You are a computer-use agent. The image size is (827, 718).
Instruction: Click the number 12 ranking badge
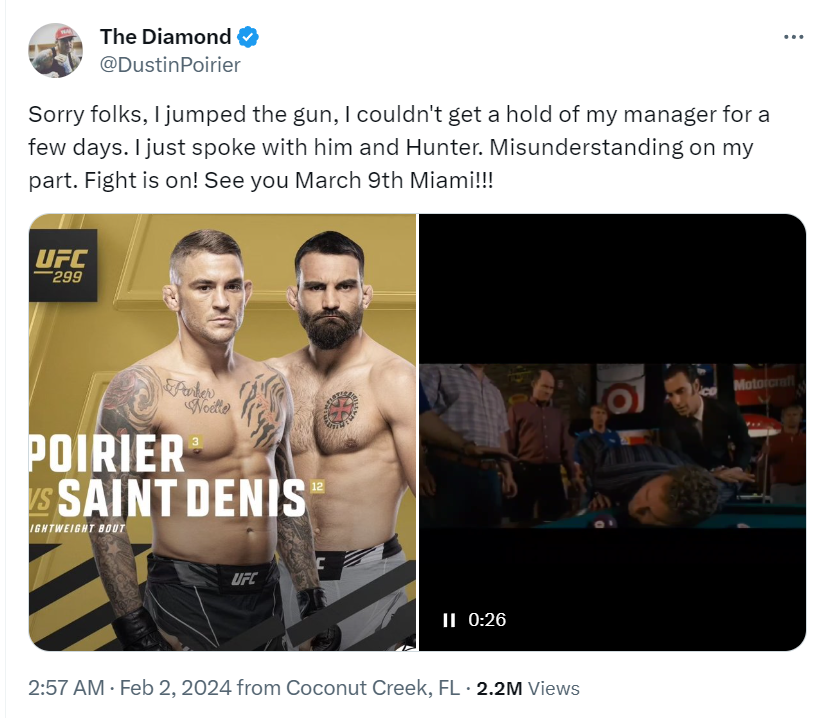[x=319, y=487]
